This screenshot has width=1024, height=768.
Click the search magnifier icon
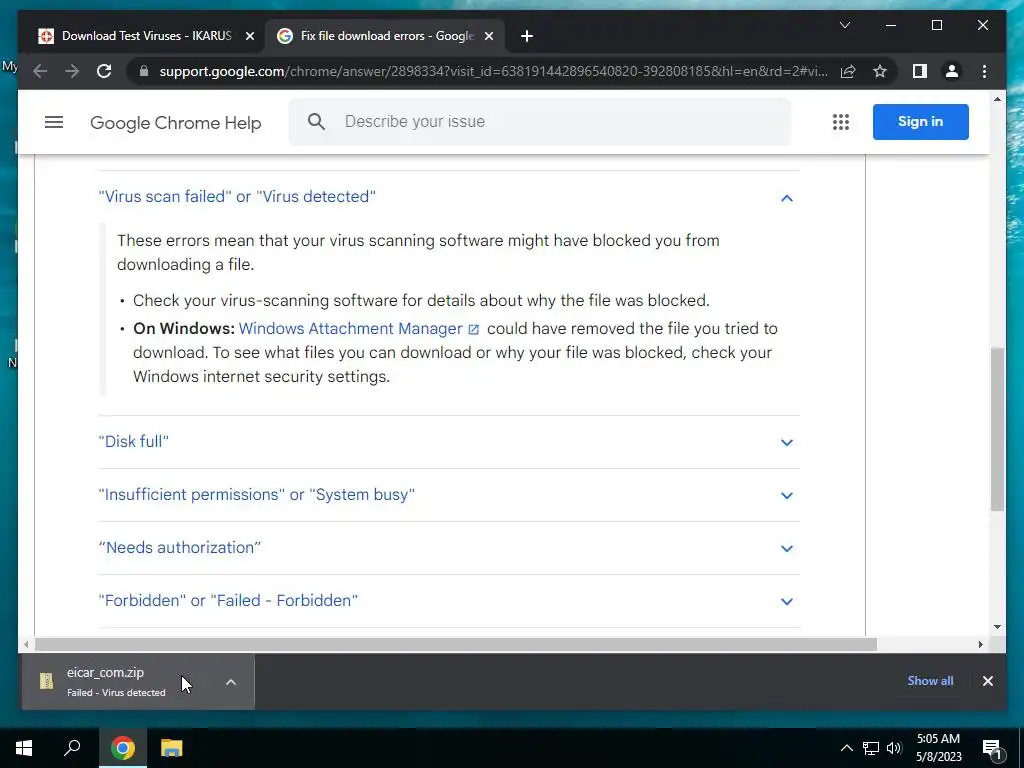click(x=316, y=121)
